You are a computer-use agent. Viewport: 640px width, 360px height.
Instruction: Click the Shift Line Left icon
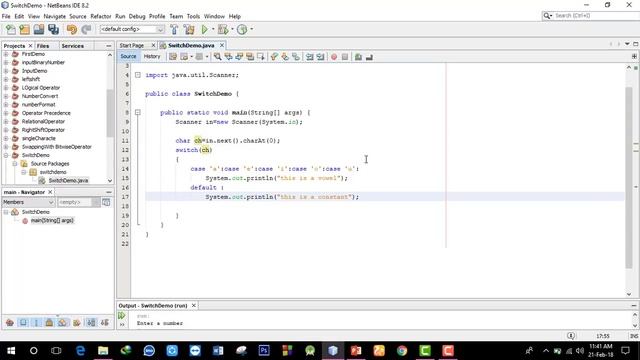(310, 57)
